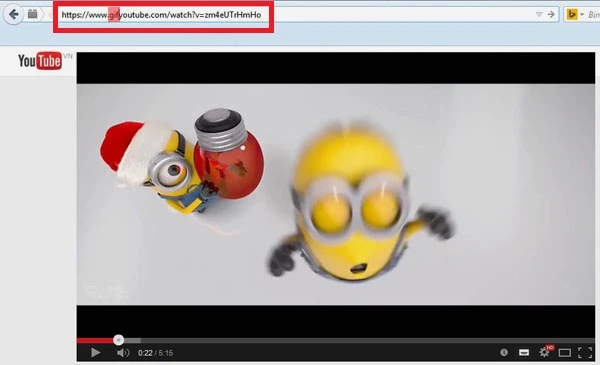Enter fullscreen video mode
The image size is (600, 365).
pyautogui.click(x=585, y=352)
